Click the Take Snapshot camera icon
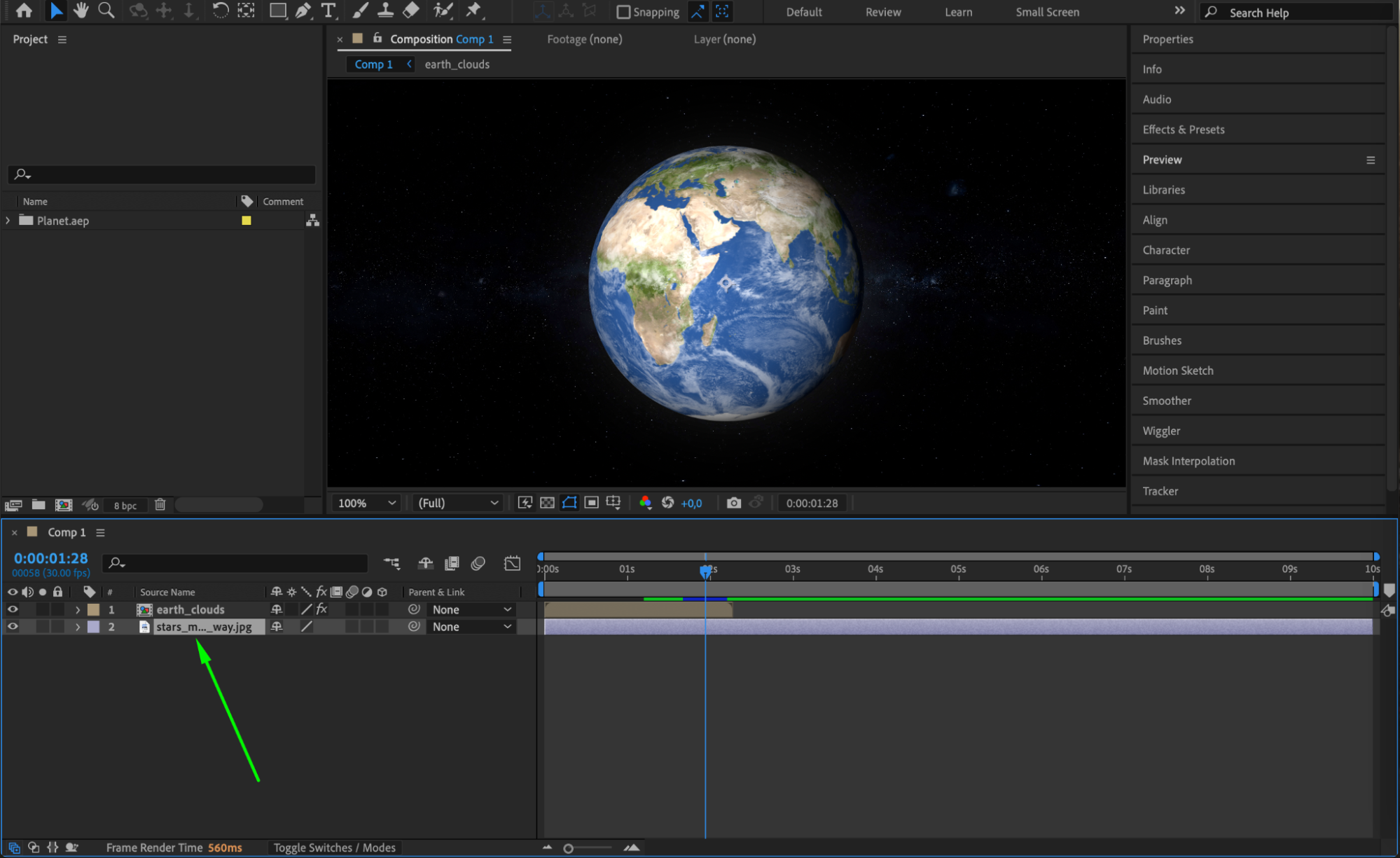The width and height of the screenshot is (1400, 858). pos(733,503)
